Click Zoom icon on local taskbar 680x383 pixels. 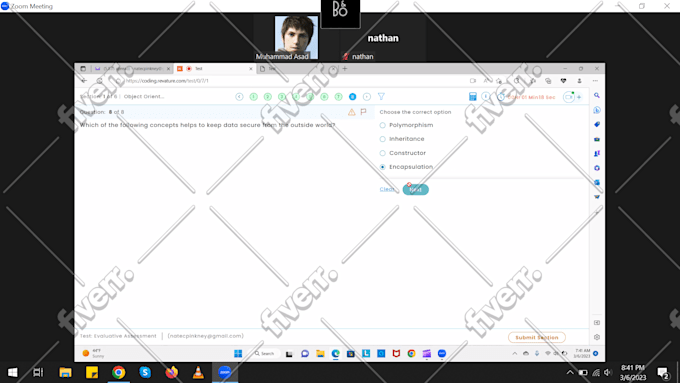[225, 372]
